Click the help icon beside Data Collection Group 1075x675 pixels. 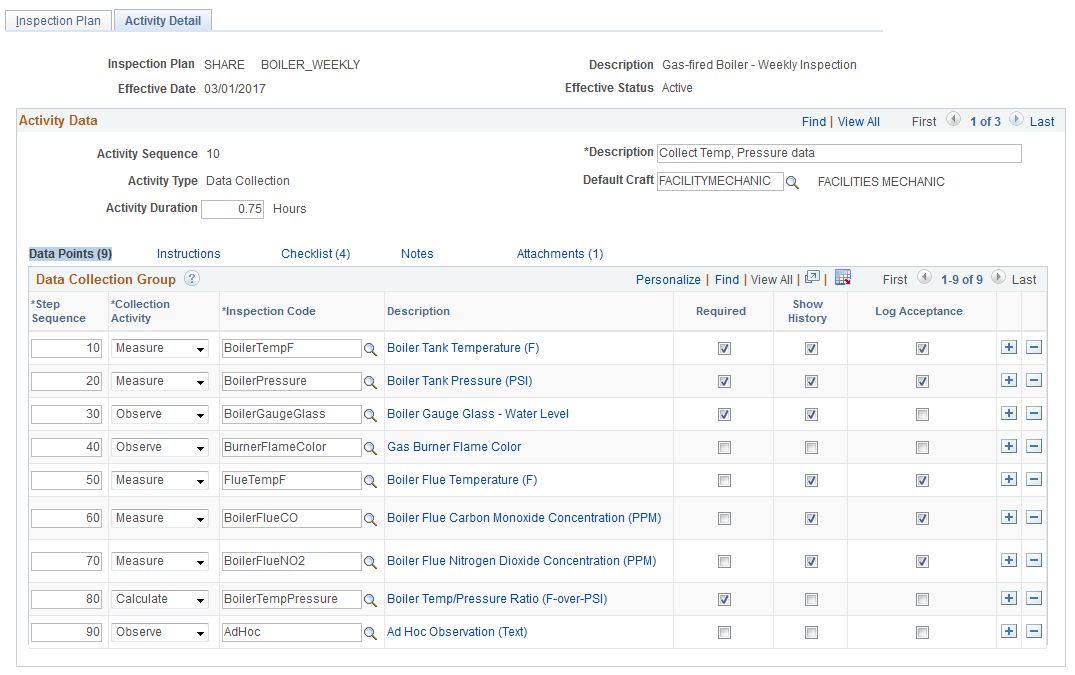(x=191, y=279)
